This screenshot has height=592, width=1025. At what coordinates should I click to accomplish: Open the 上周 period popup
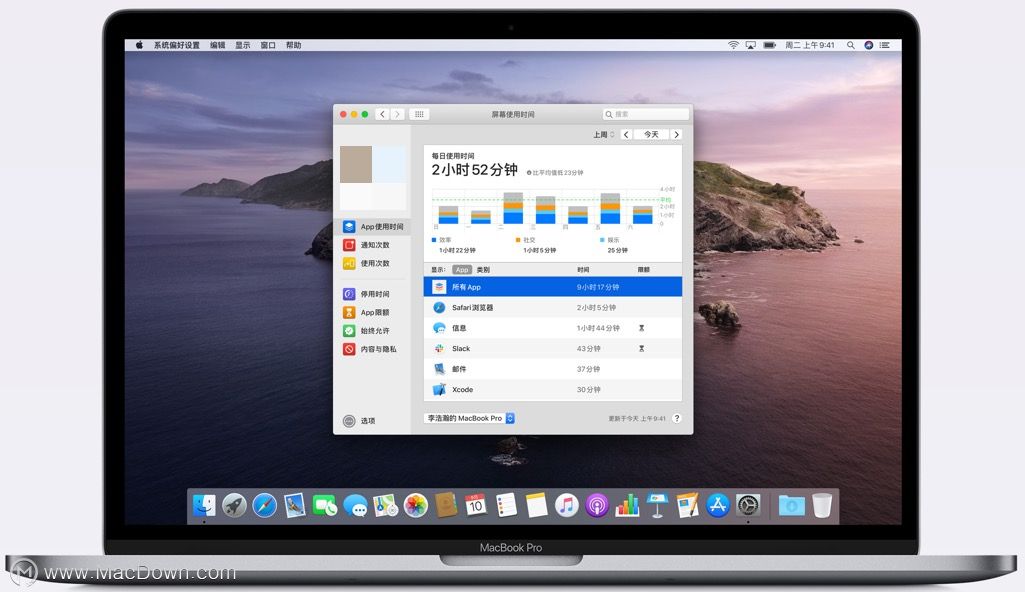pyautogui.click(x=603, y=135)
